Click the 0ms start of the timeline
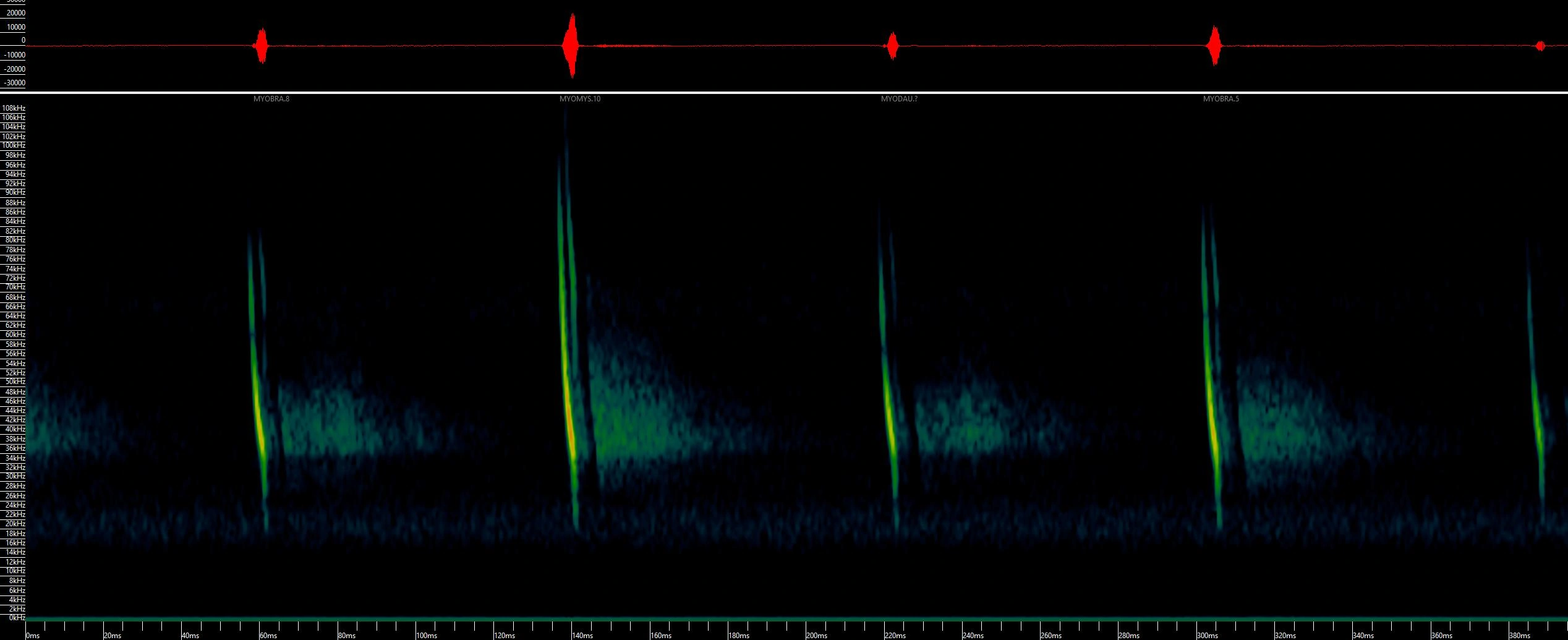 click(33, 635)
